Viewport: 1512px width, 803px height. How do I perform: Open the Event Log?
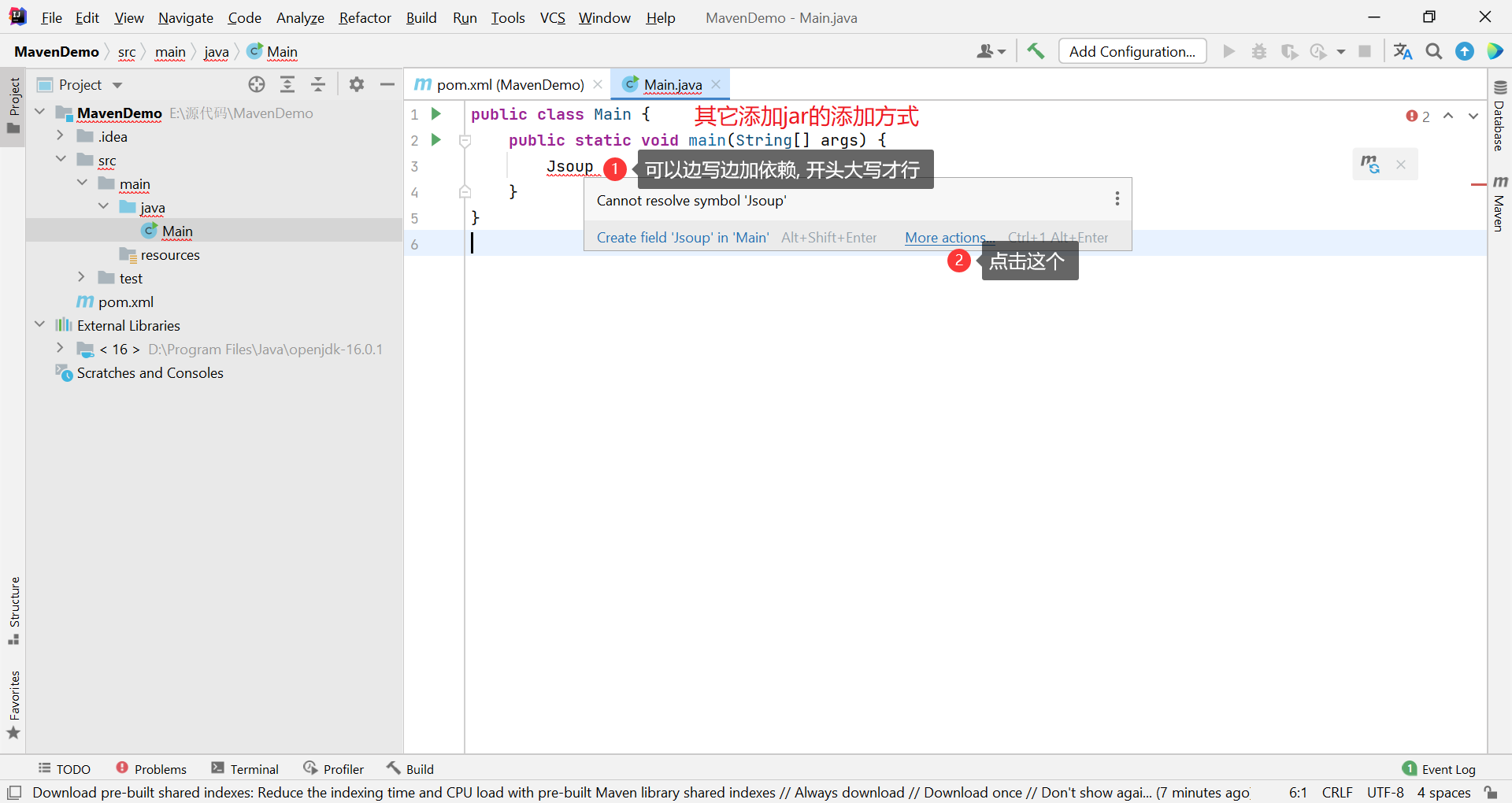coord(1440,769)
